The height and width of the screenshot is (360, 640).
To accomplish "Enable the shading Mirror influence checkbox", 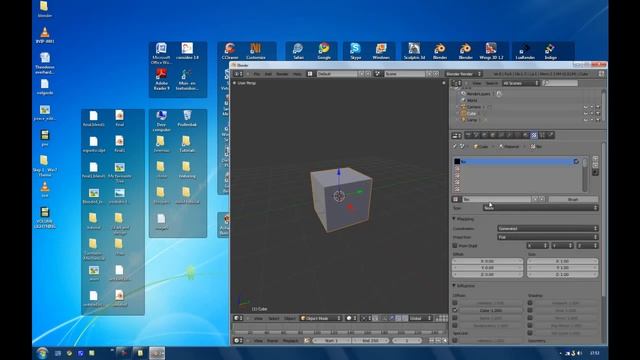I will [530, 318].
